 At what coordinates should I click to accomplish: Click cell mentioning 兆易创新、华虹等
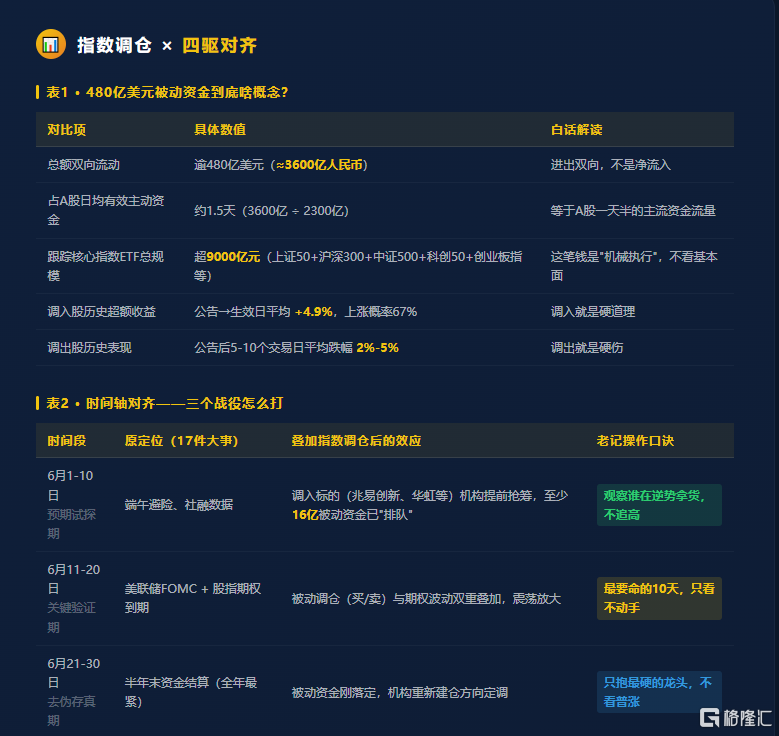[430, 505]
